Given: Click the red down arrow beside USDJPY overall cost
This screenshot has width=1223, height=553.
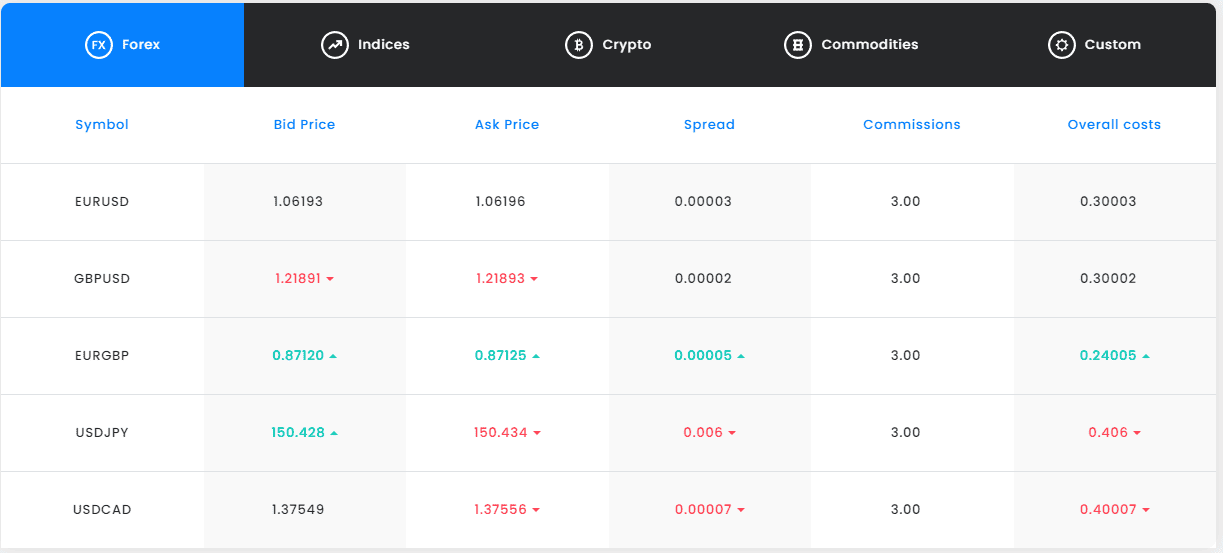Looking at the screenshot, I should click(1137, 433).
